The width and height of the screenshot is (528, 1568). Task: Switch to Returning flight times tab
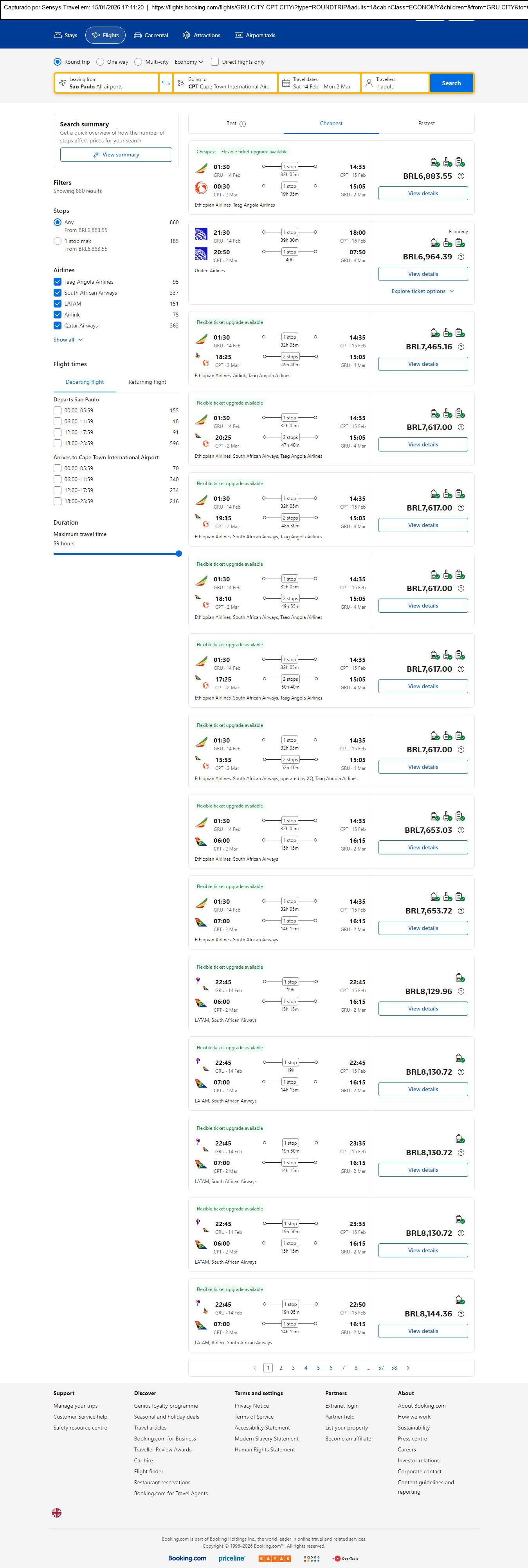tap(147, 382)
